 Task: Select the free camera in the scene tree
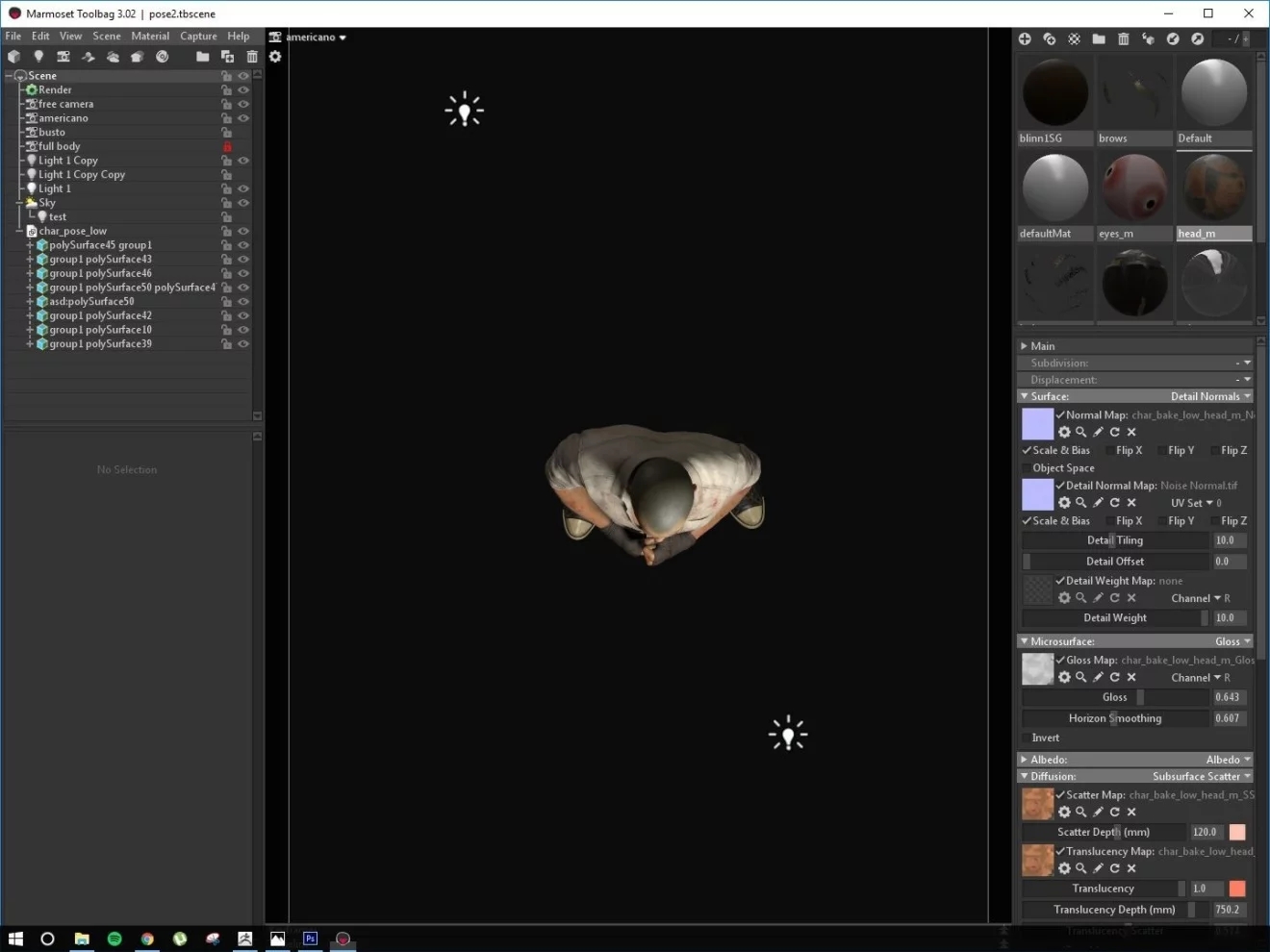(x=65, y=105)
